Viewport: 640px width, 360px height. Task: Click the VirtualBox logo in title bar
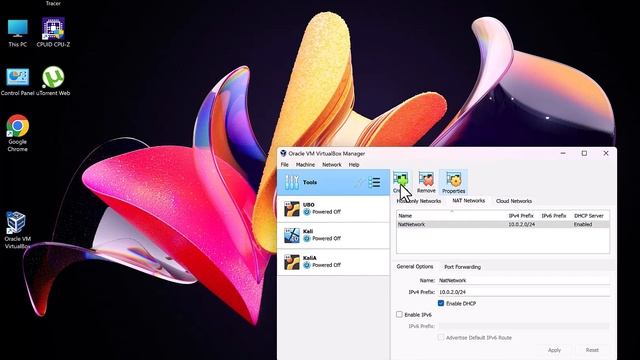click(283, 153)
